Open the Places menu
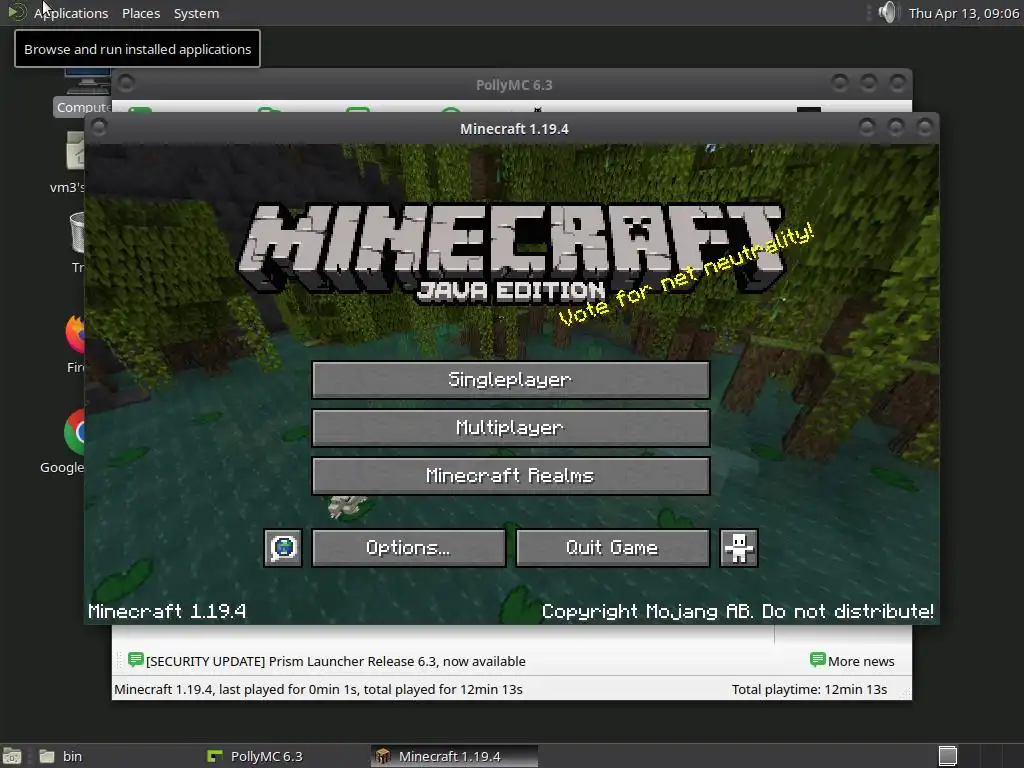The image size is (1024, 768). (x=141, y=13)
